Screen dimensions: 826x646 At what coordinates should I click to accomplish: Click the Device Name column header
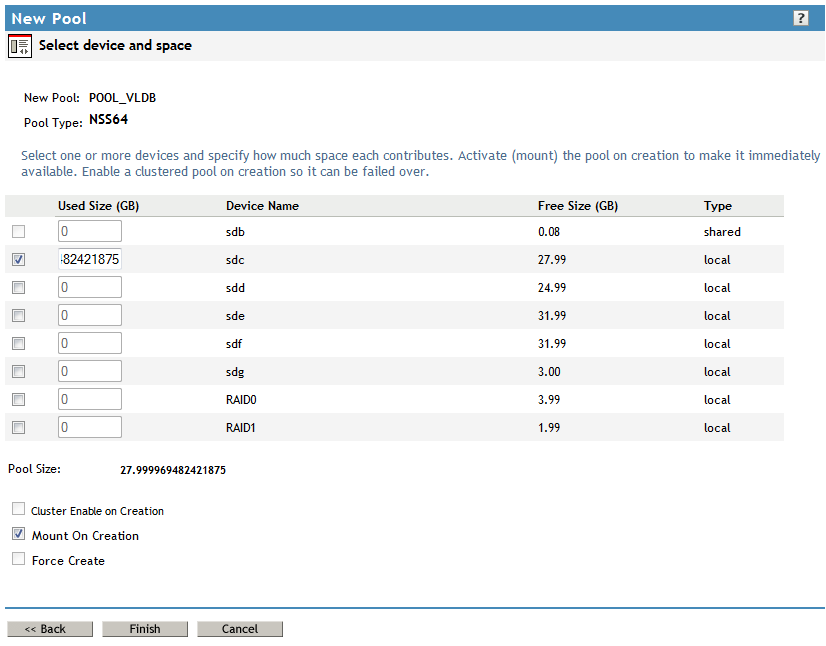pyautogui.click(x=262, y=206)
